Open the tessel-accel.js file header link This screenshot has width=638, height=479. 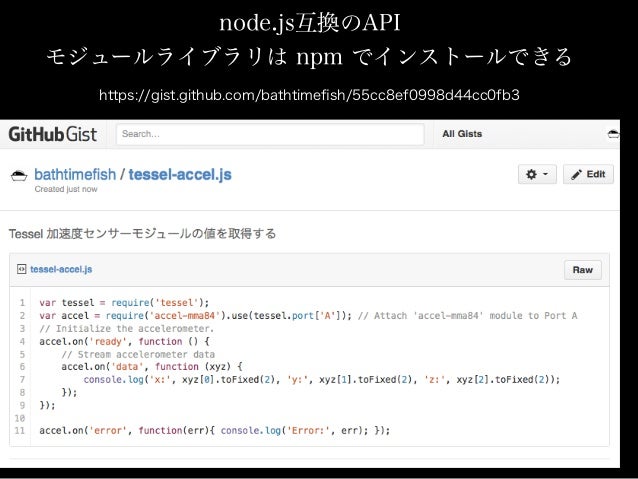(x=61, y=269)
